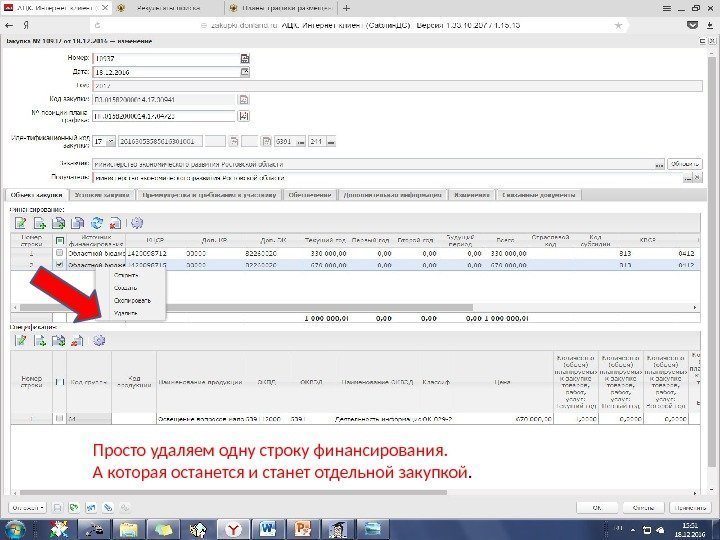
Task: Click the Отмена button
Action: coord(643,508)
